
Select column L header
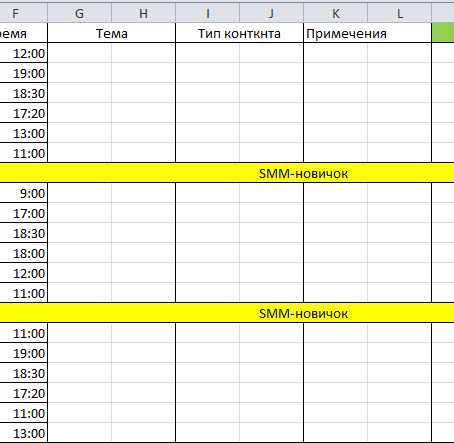tap(399, 13)
